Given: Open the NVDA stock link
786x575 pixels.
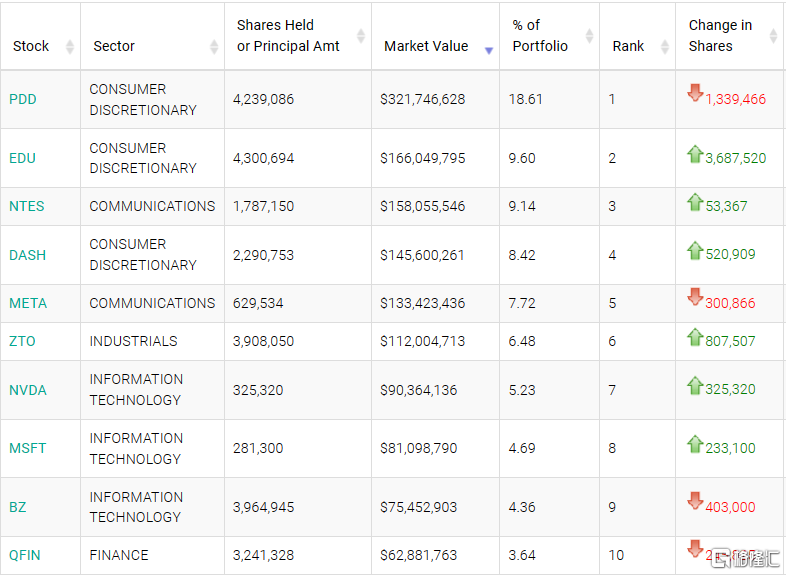Looking at the screenshot, I should [28, 390].
